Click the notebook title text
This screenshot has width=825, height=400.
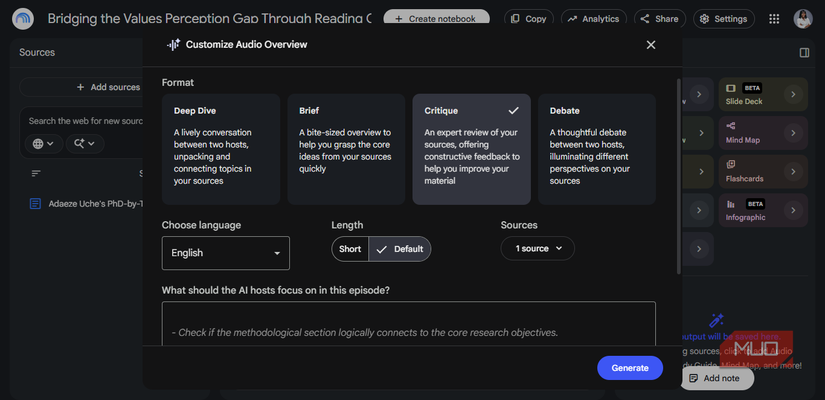coord(209,19)
